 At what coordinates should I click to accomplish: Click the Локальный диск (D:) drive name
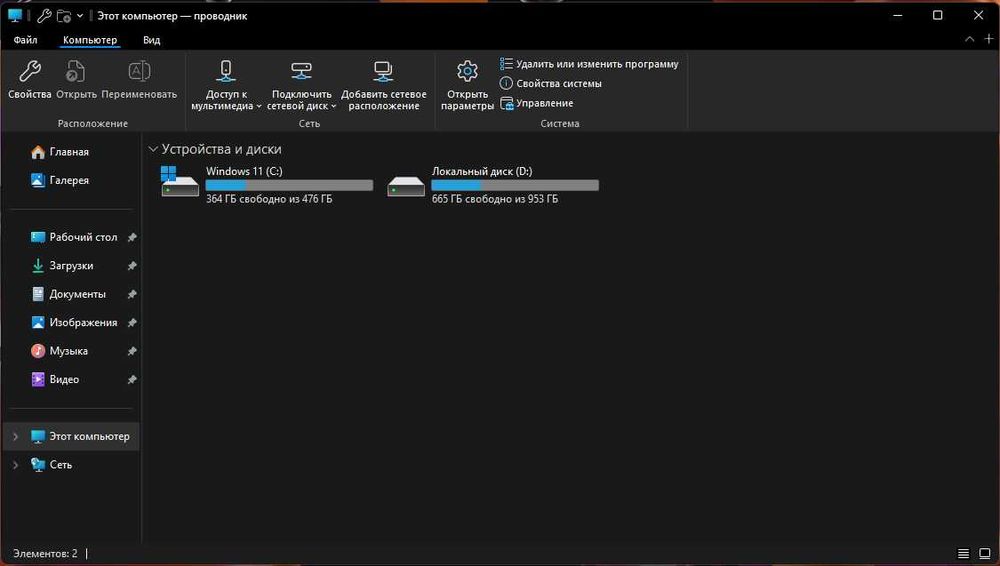482,171
